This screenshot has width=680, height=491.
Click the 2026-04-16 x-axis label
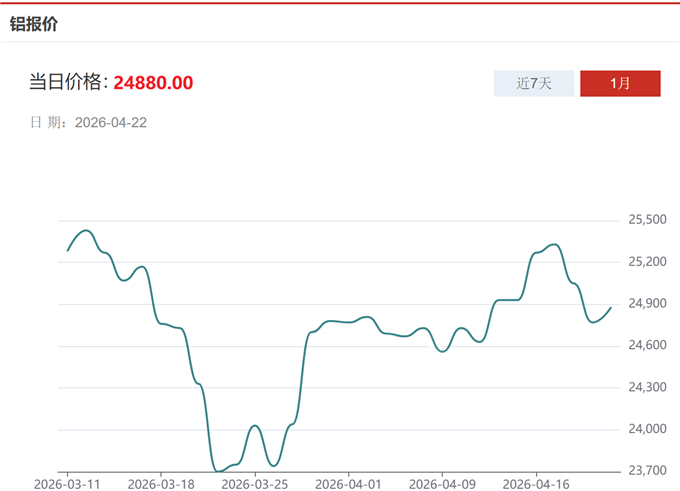point(536,483)
